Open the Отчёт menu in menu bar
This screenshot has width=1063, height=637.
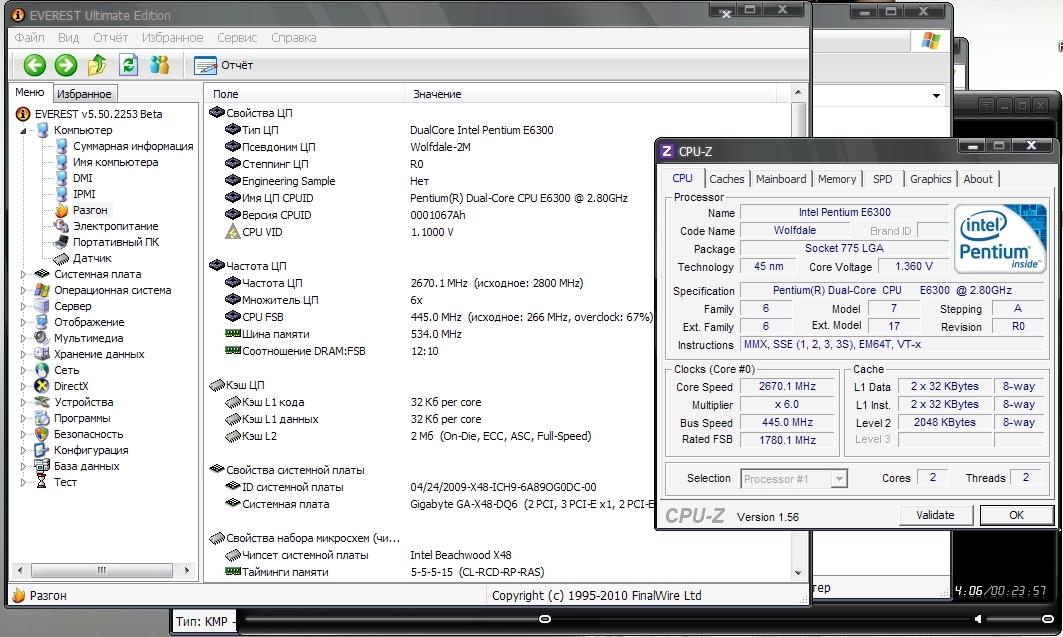tap(111, 37)
